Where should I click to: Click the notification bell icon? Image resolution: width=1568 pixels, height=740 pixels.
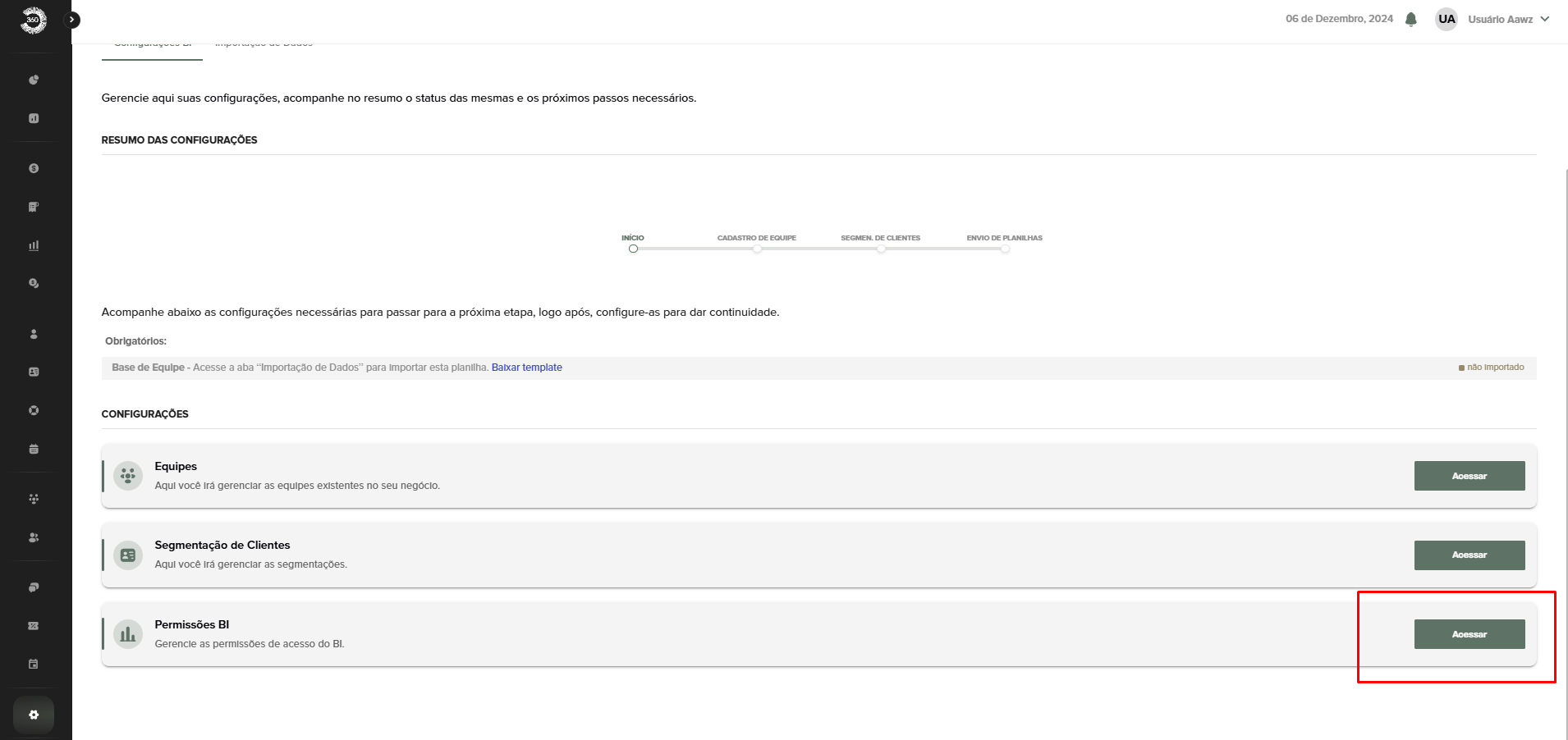click(x=1410, y=19)
